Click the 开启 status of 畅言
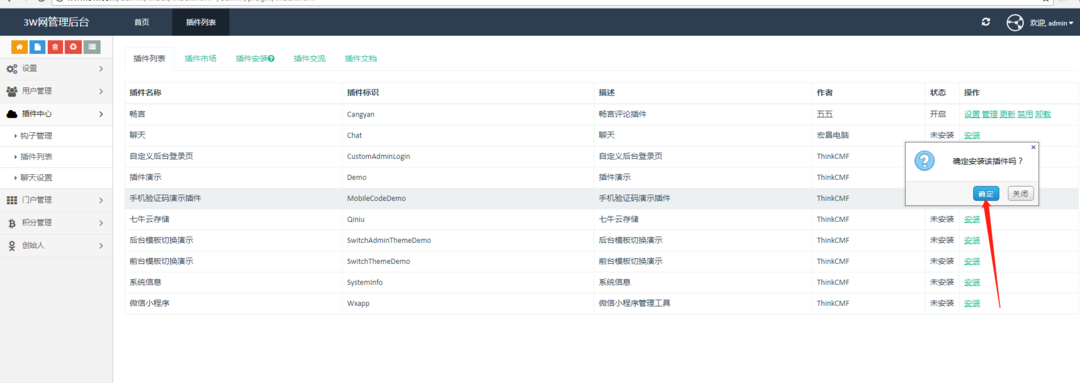This screenshot has height=383, width=1080. (x=937, y=114)
